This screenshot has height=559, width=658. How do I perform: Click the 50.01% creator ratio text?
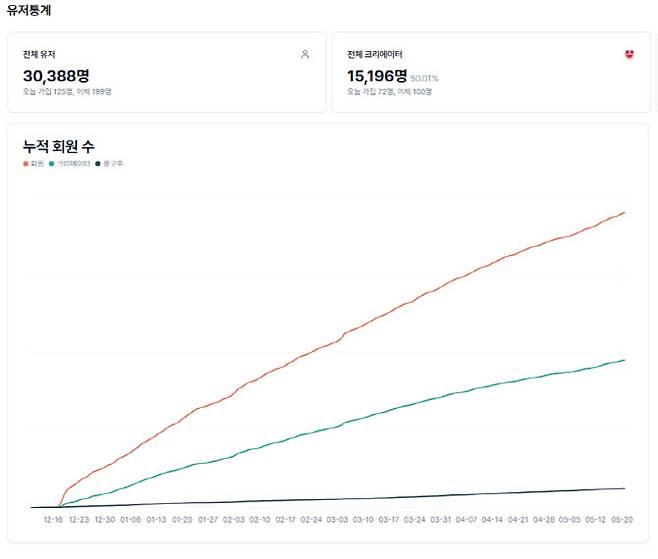(424, 77)
